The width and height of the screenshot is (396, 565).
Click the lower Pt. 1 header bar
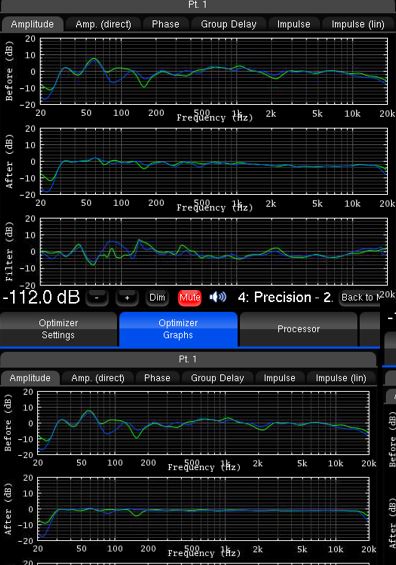[x=188, y=359]
